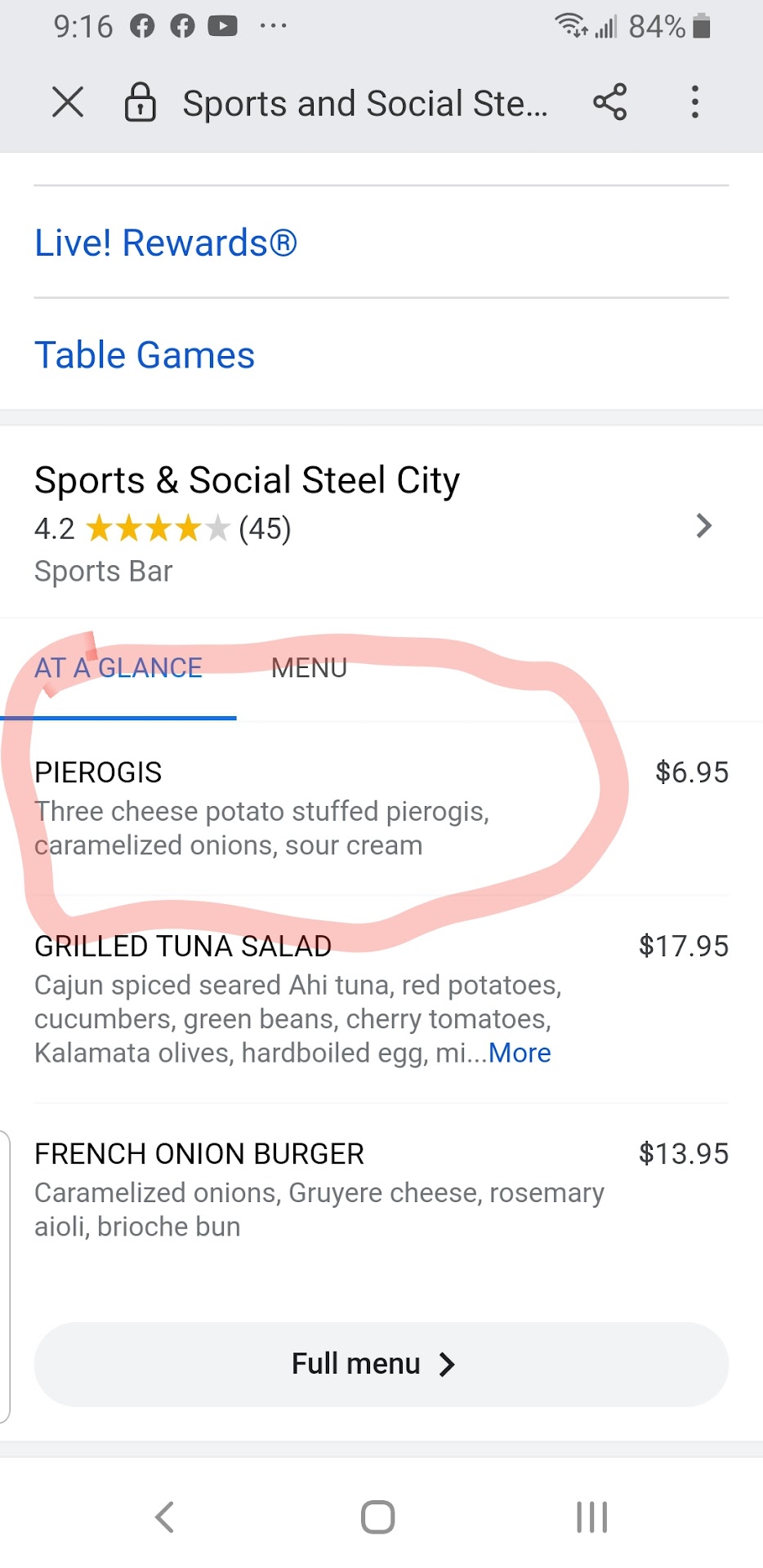Tap the Android back navigation icon
This screenshot has height=1568, width=763.
click(165, 1517)
